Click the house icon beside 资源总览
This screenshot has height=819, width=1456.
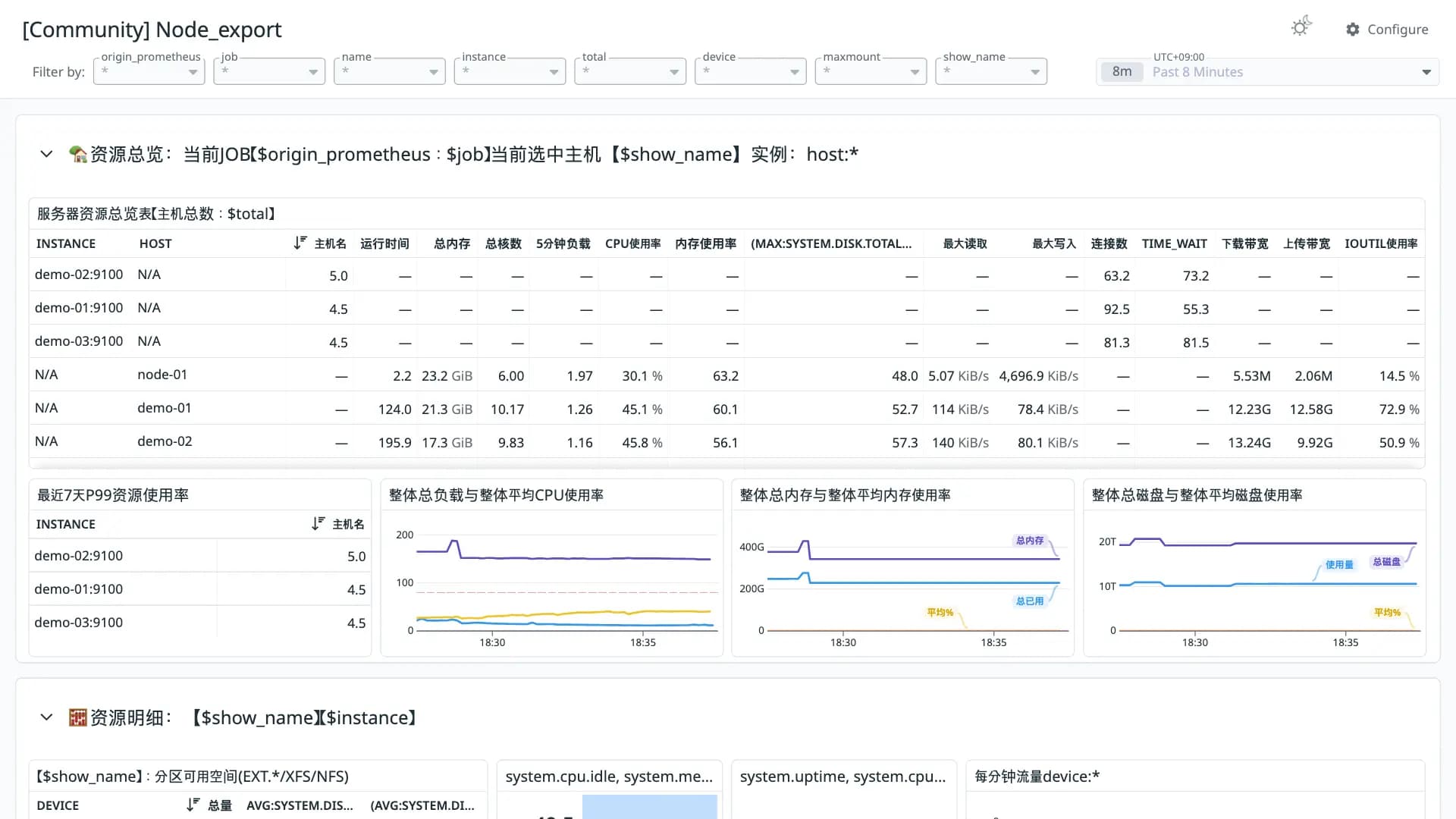pyautogui.click(x=78, y=154)
